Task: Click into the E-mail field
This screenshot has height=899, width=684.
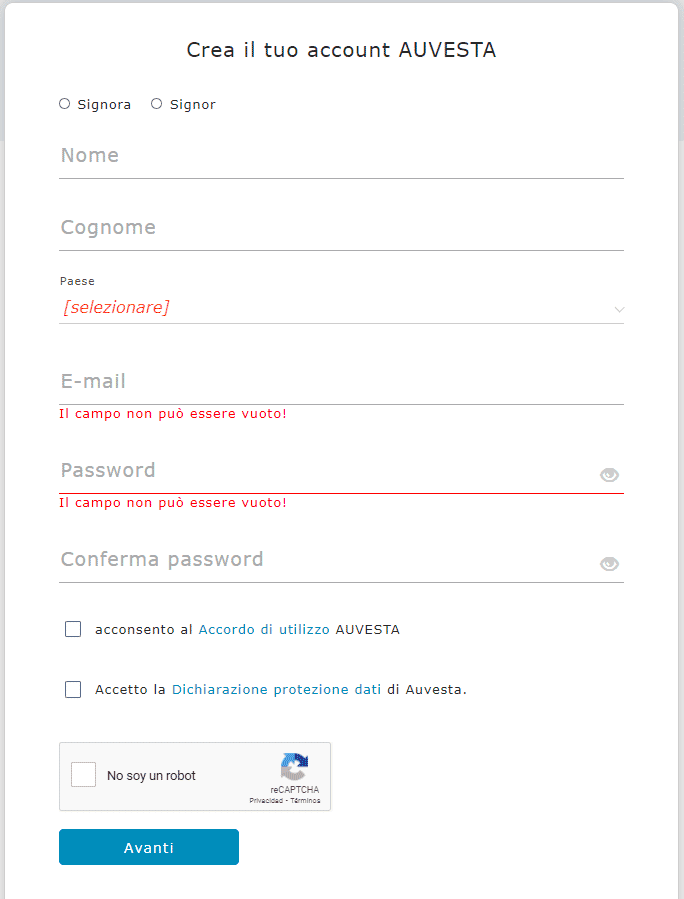Action: [x=341, y=382]
